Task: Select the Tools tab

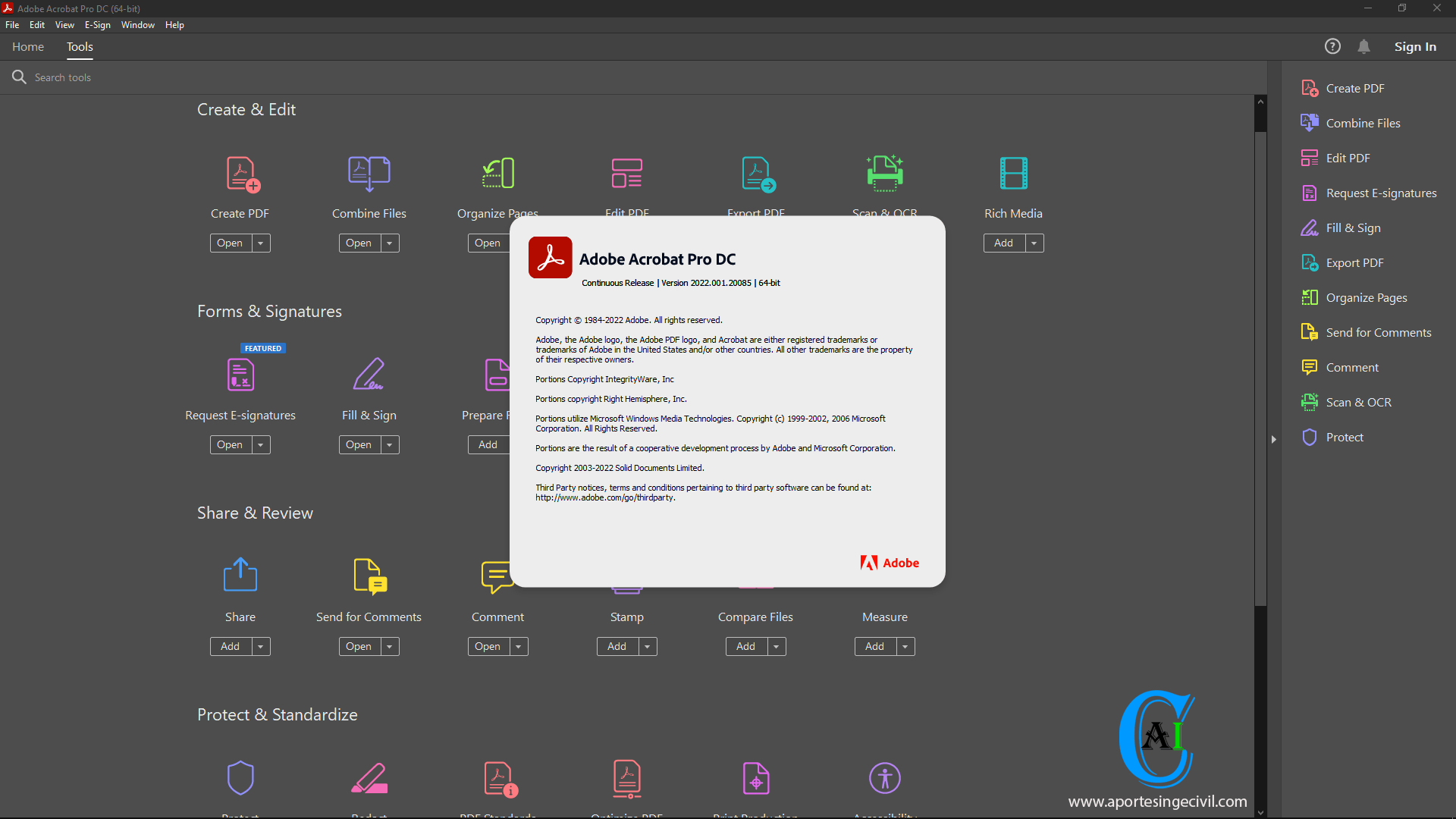Action: [x=79, y=46]
